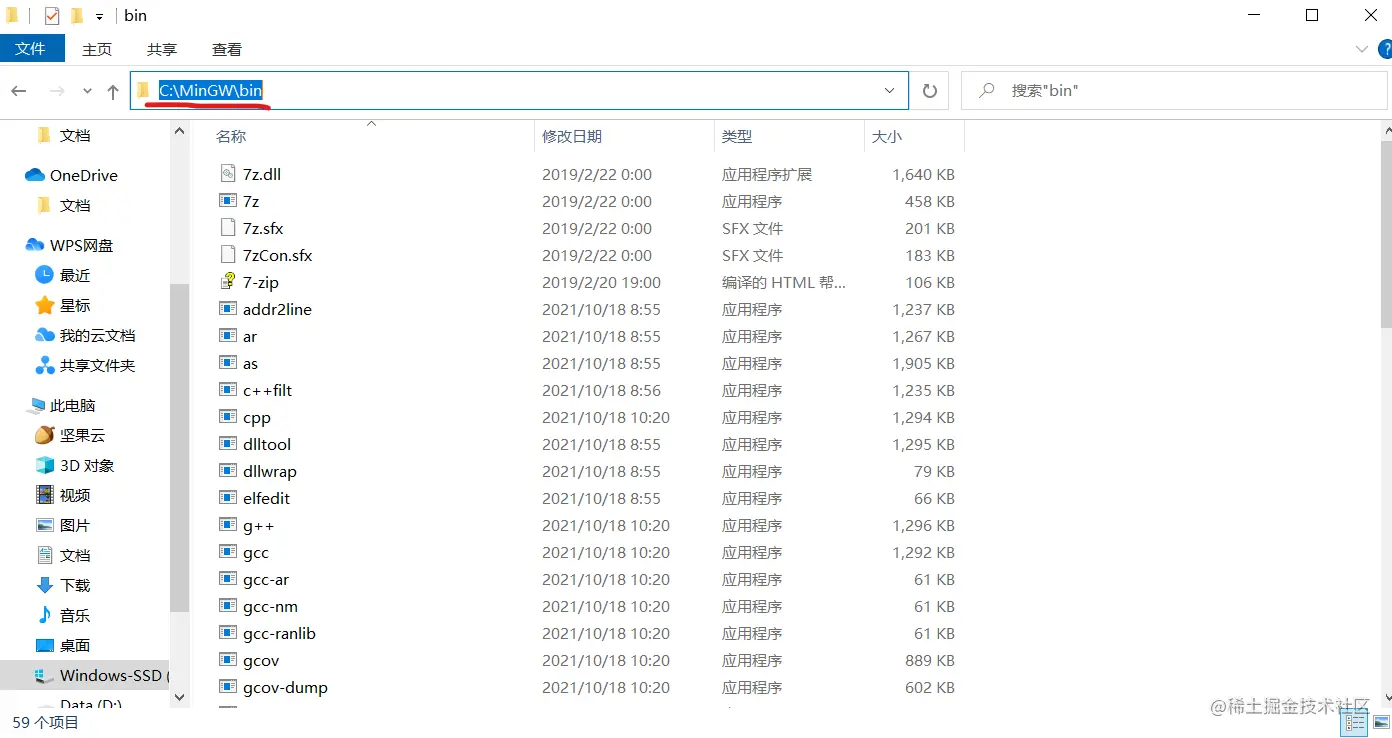The width and height of the screenshot is (1392, 738).
Task: Select the 7z.dll file
Action: tap(260, 173)
